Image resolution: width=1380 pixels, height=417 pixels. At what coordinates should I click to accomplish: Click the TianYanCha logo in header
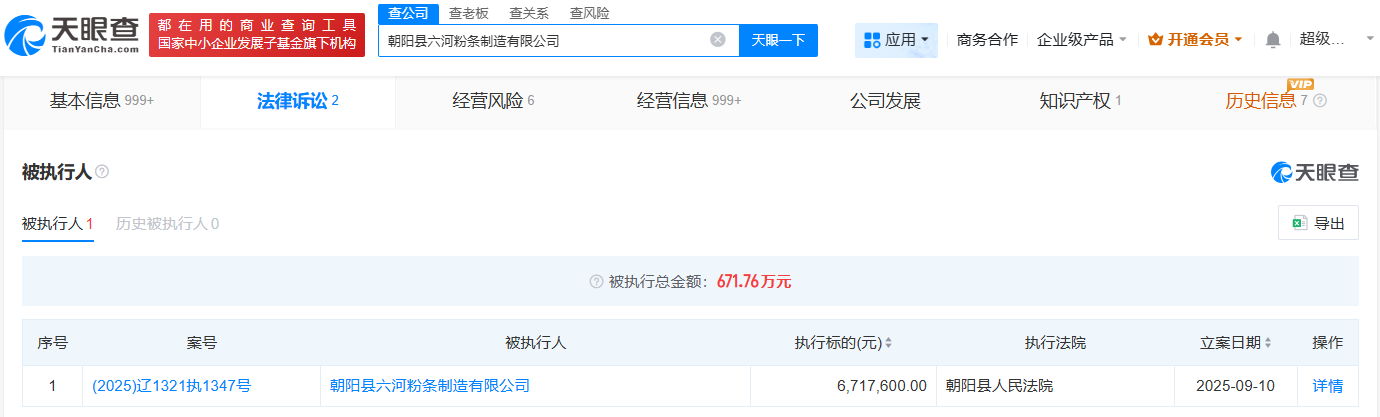pos(72,36)
